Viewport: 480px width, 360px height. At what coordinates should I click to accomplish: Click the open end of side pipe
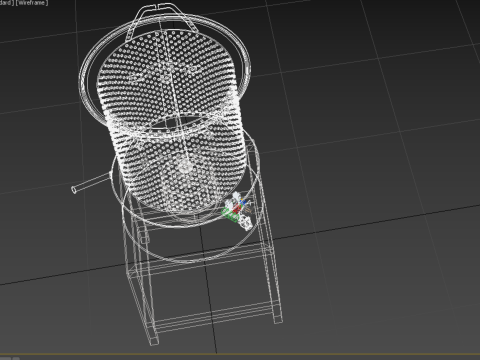[74, 190]
